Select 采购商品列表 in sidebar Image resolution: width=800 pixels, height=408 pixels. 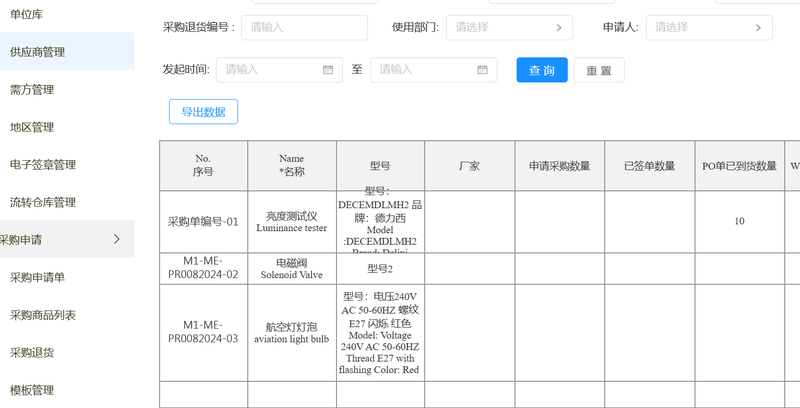tap(43, 315)
